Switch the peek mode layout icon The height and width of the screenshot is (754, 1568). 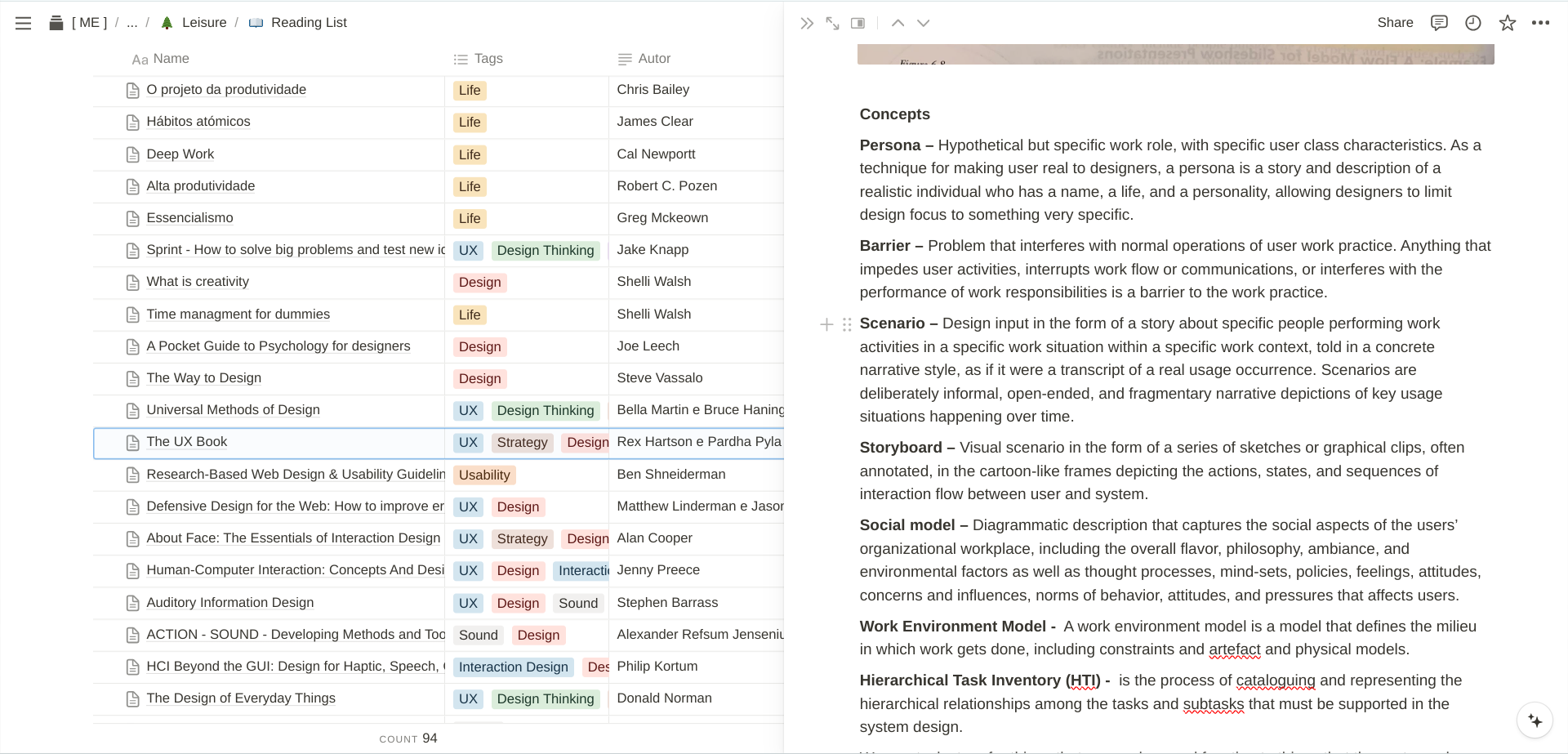(x=857, y=23)
